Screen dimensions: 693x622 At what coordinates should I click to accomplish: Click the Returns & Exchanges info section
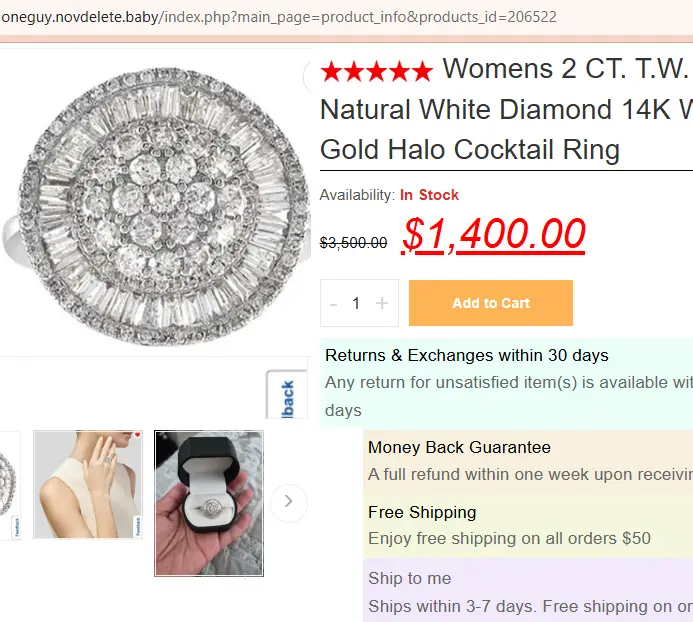click(507, 382)
